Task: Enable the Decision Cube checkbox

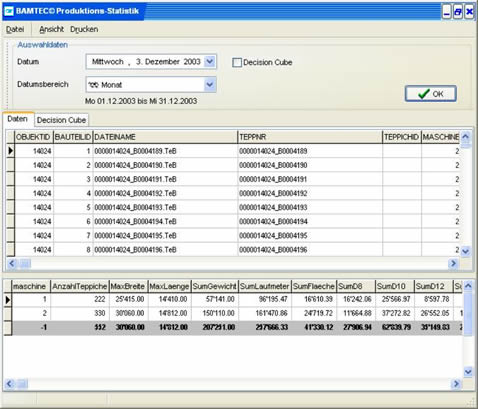Action: pos(237,62)
